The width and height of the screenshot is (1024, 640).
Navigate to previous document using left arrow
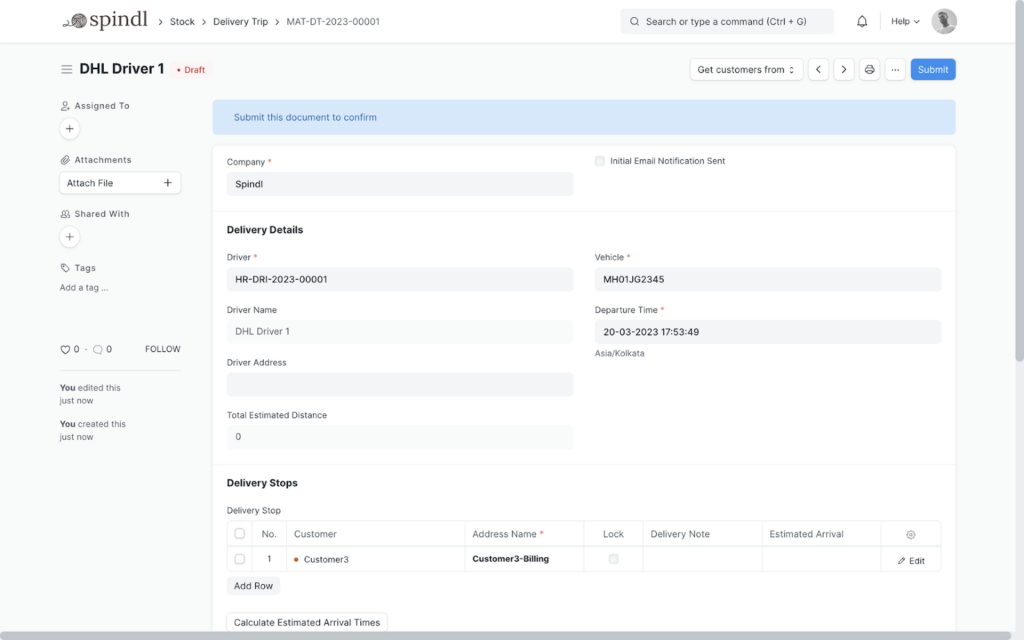(819, 69)
